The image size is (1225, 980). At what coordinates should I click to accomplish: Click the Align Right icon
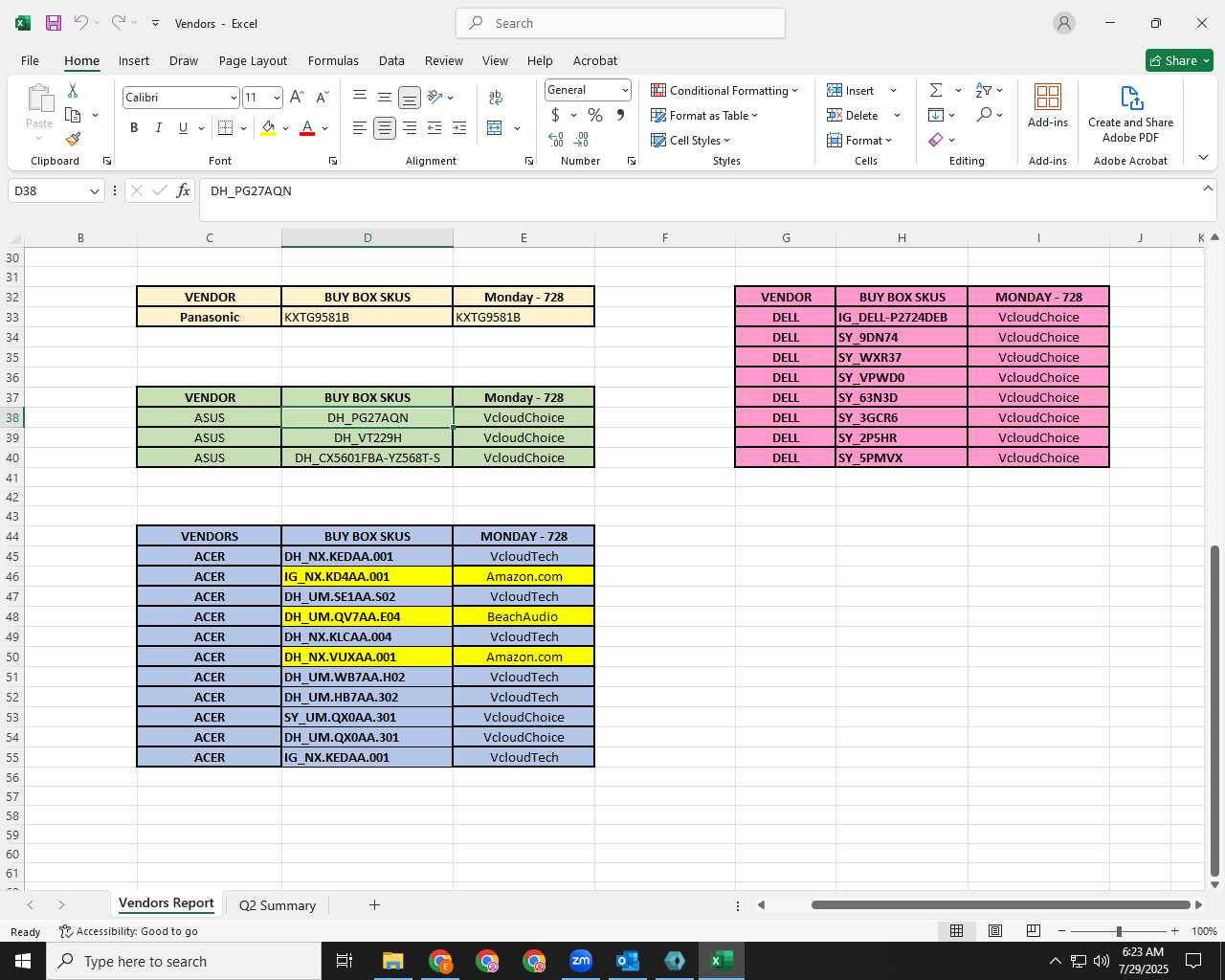tap(410, 127)
